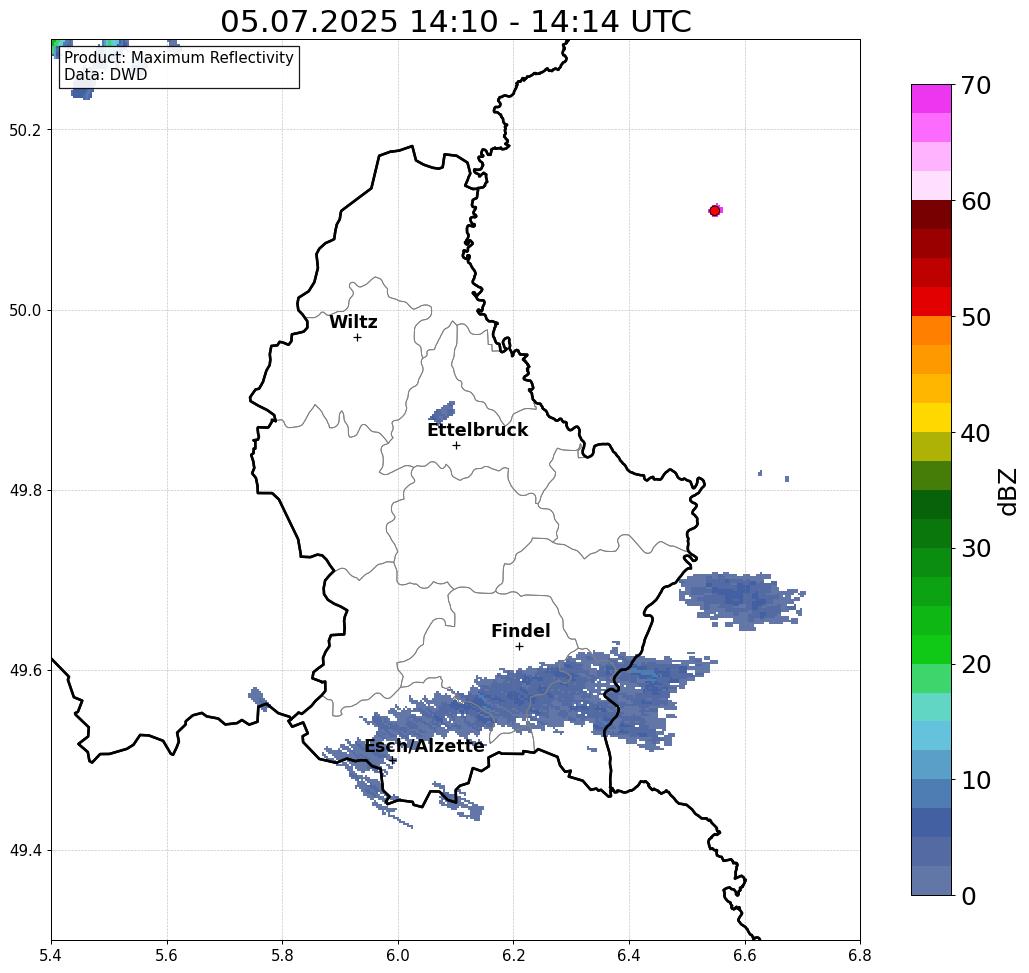
Task: Click the 60 dBZ colorbar tick label
Action: tap(976, 201)
